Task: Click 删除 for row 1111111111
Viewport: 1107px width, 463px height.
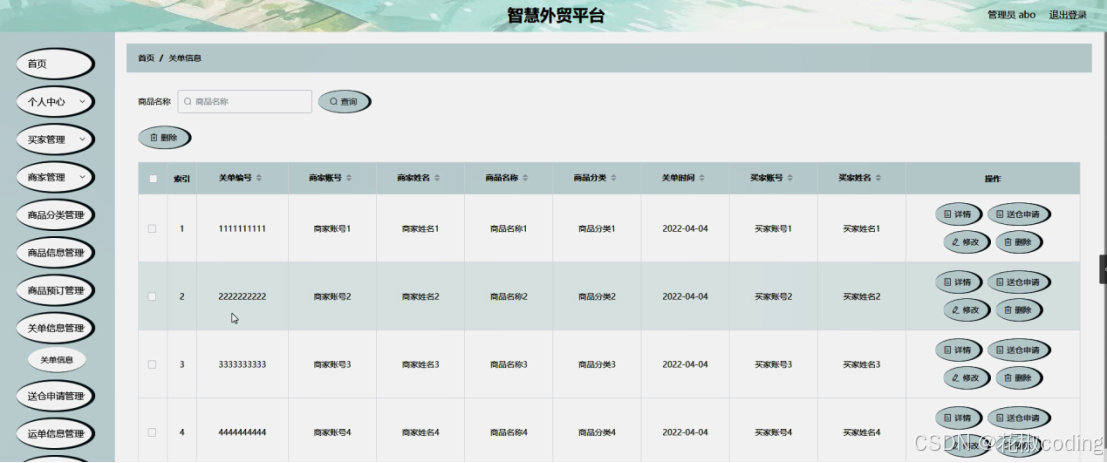Action: pyautogui.click(x=1019, y=242)
